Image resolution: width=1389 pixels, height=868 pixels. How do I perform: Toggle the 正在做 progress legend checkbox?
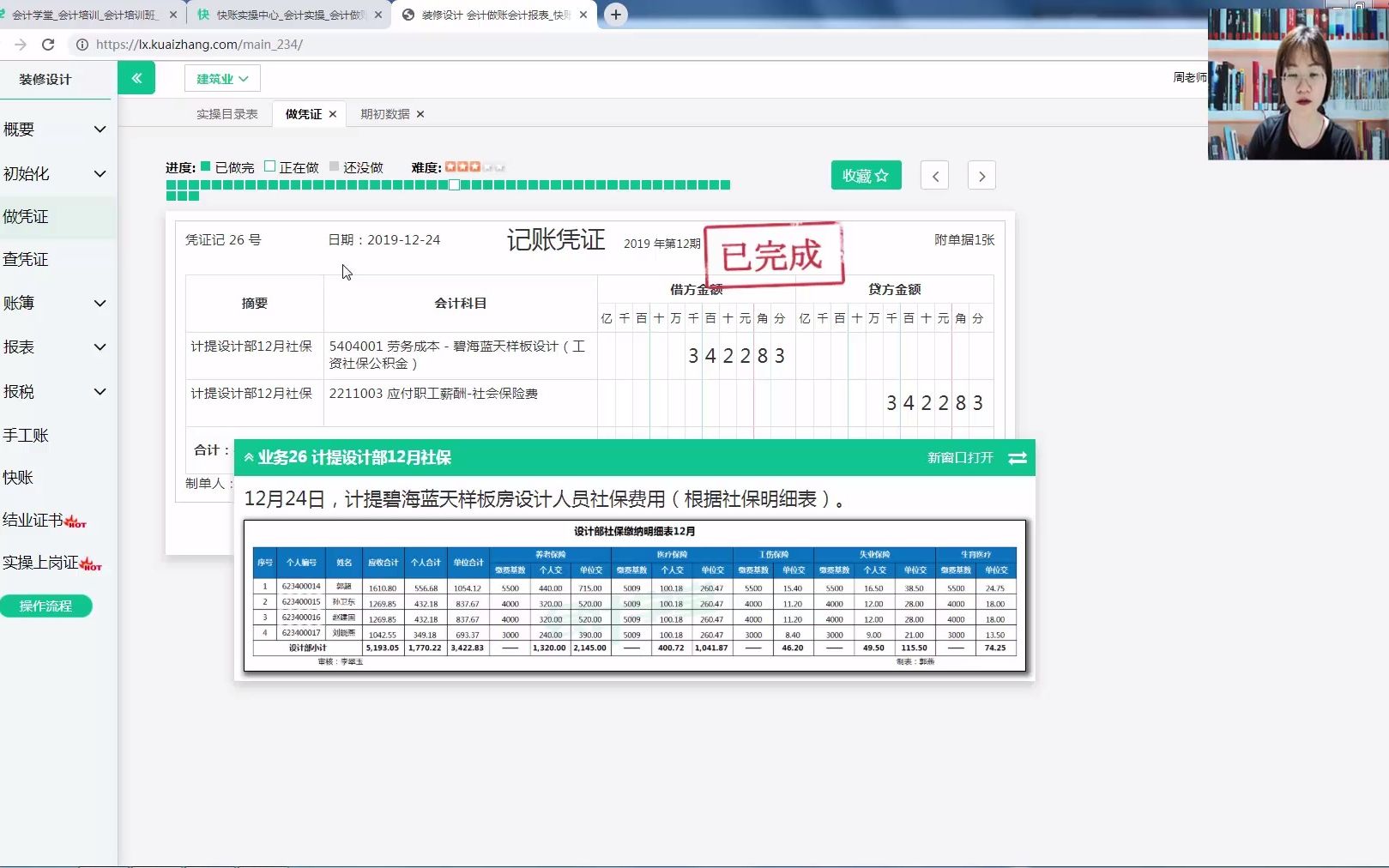[269, 167]
